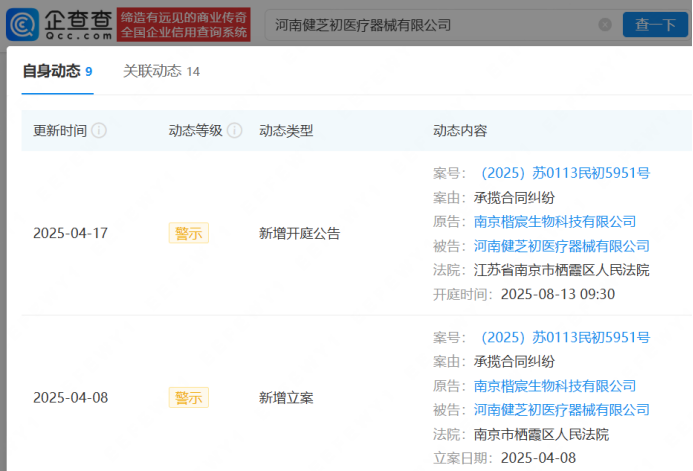Click the 动态内容 column header
Image resolution: width=693 pixels, height=471 pixels.
click(460, 131)
